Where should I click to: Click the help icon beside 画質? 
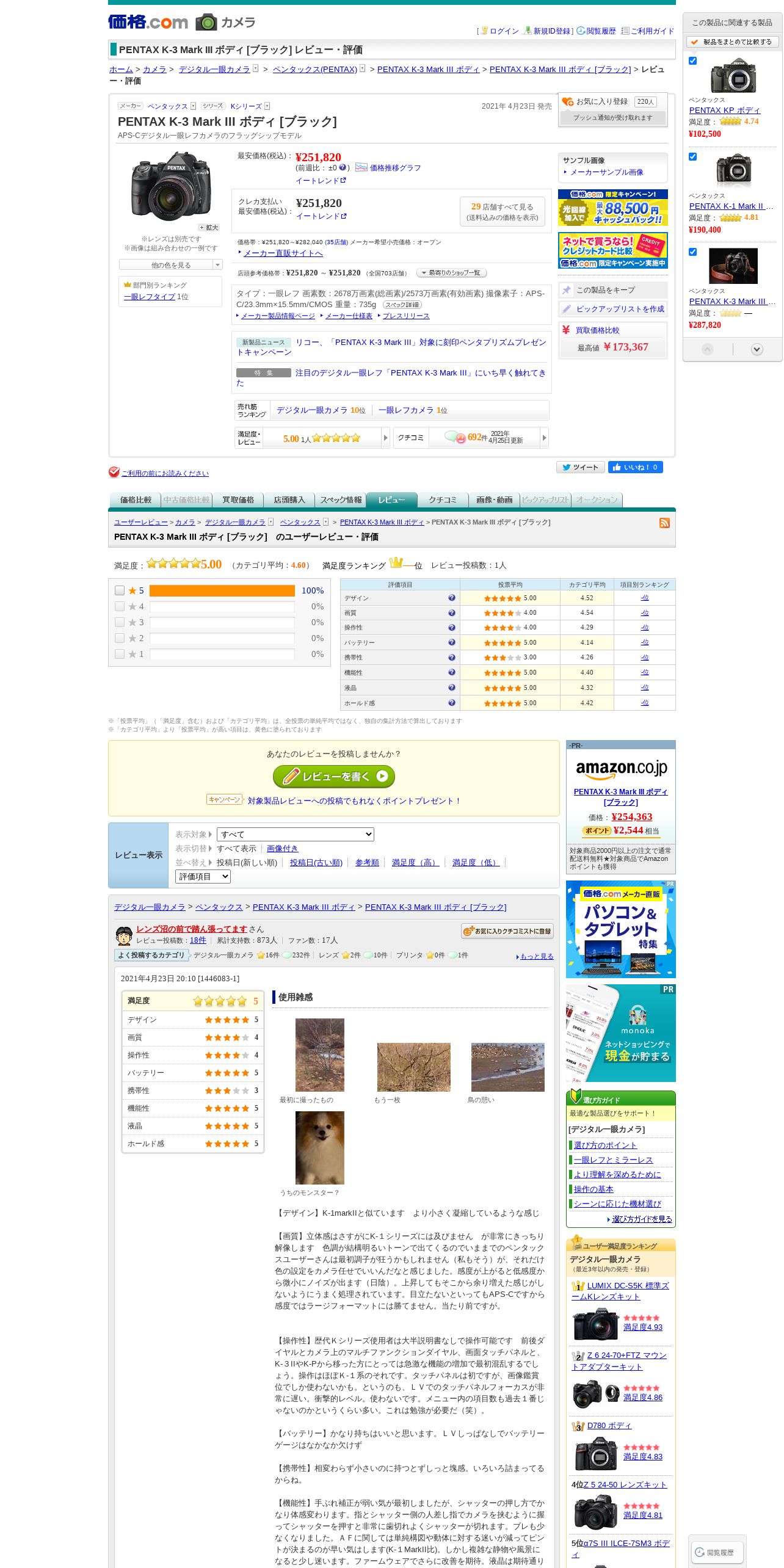452,612
